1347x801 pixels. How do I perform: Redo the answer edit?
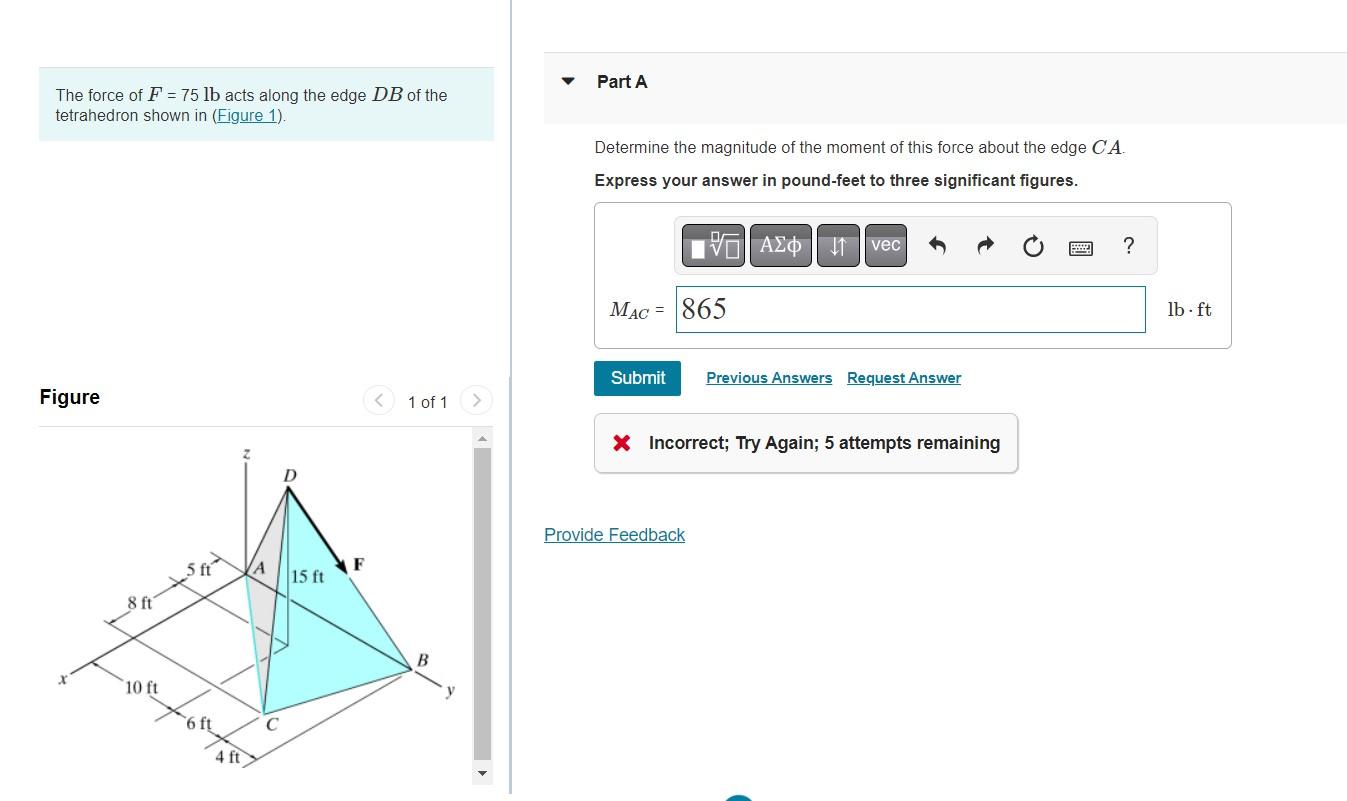tap(985, 245)
